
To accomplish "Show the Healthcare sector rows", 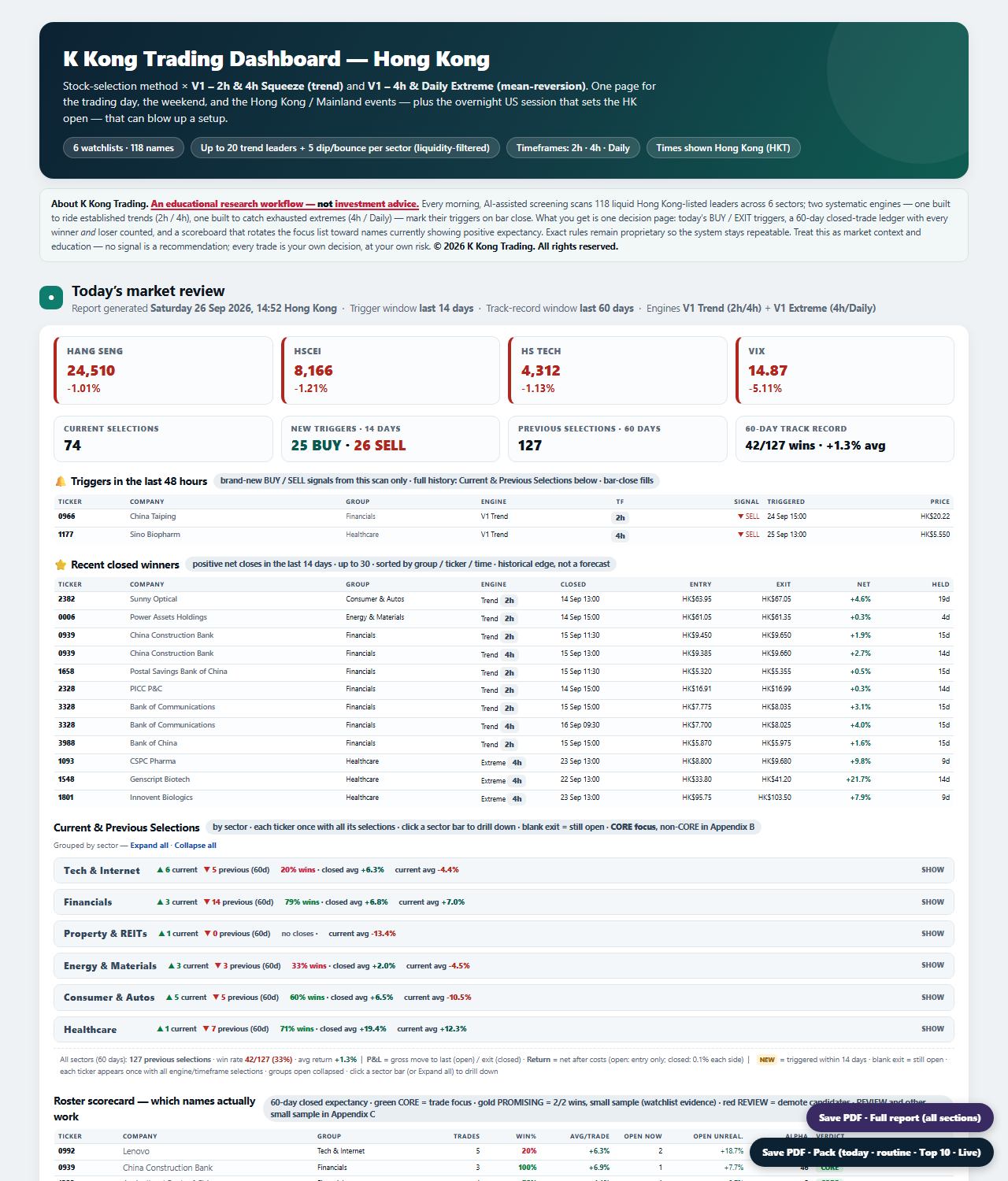I will click(932, 1029).
